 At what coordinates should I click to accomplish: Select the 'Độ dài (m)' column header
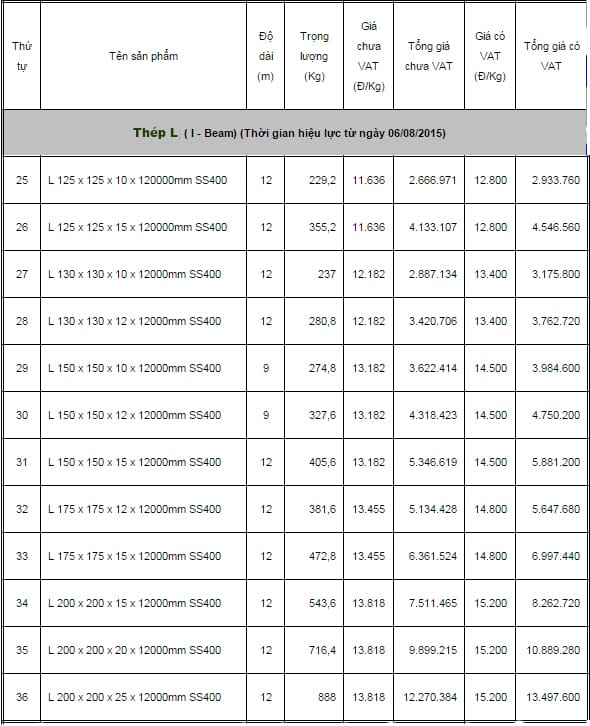(266, 56)
